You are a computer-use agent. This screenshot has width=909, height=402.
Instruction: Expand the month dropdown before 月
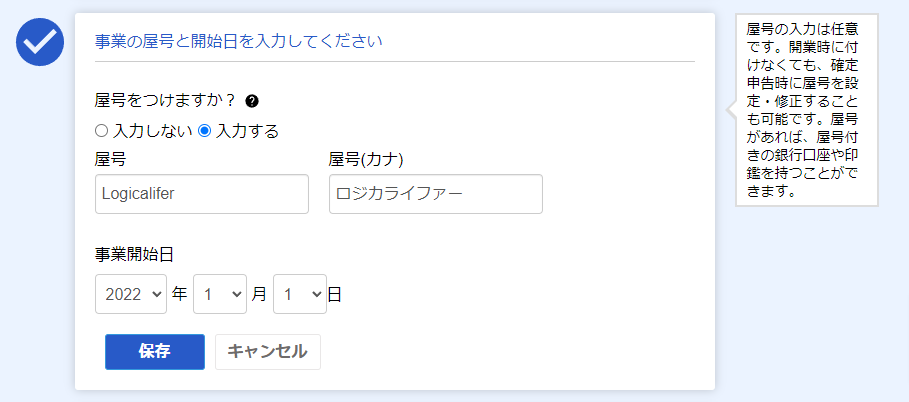(219, 294)
